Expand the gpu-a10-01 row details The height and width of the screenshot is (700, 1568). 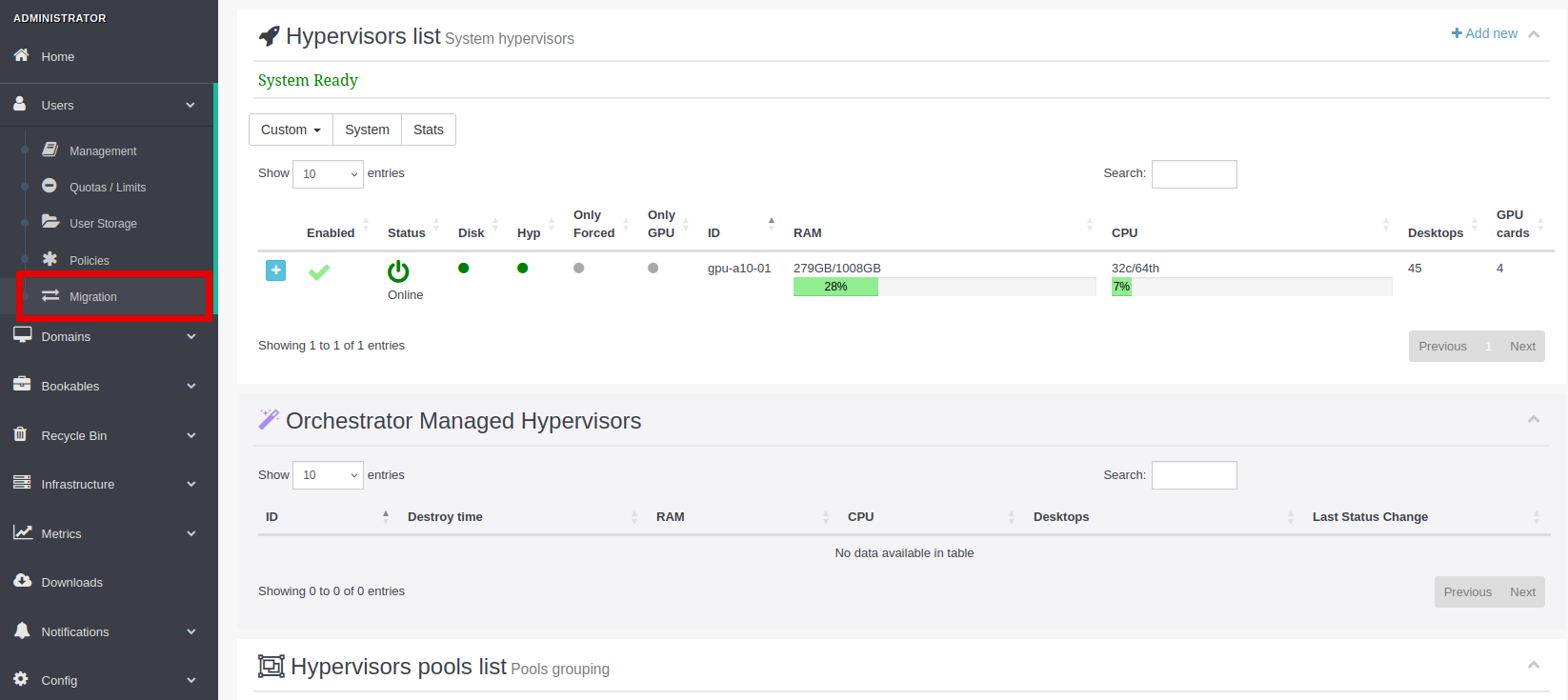click(275, 270)
